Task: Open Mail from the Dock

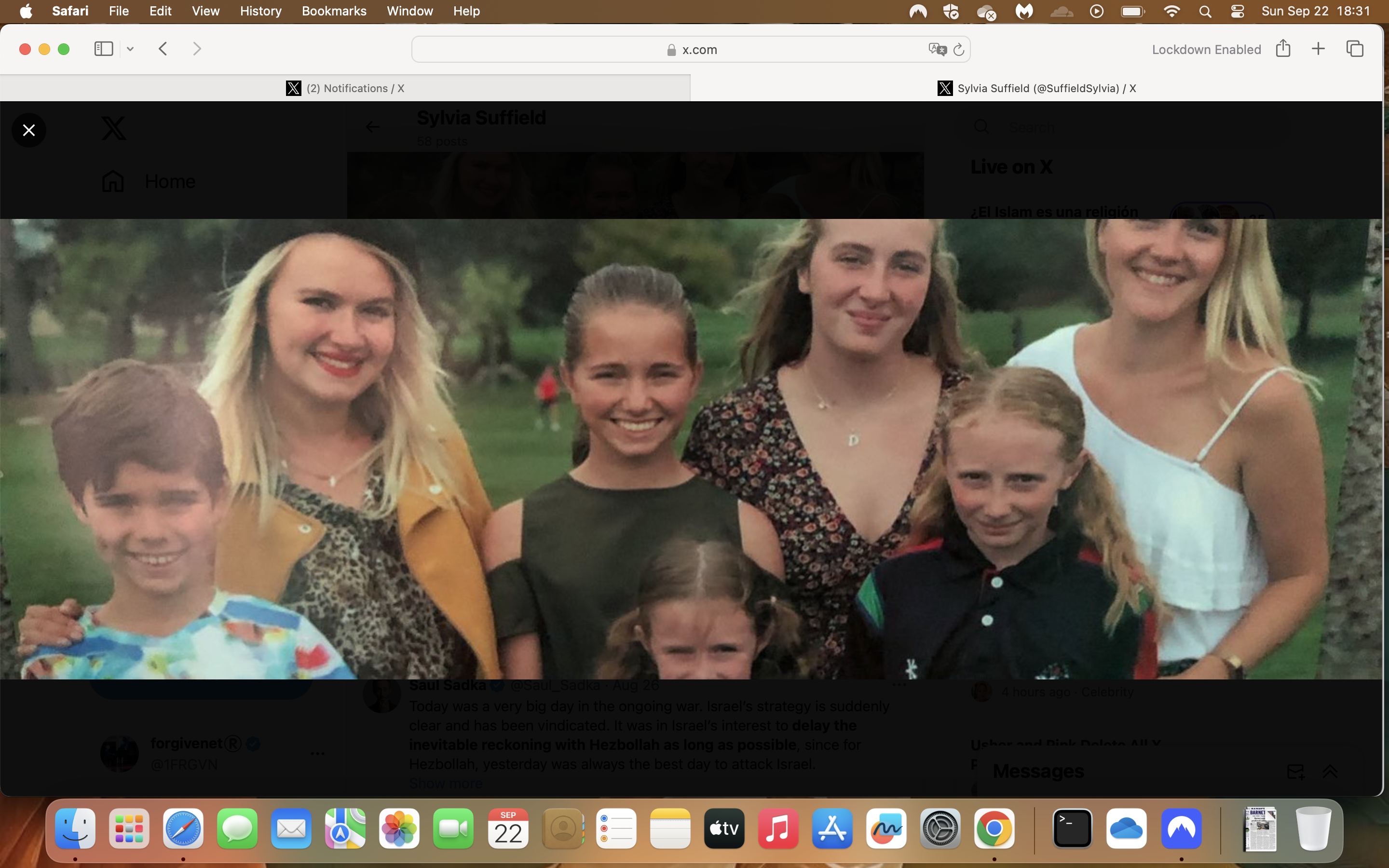Action: [x=291, y=828]
